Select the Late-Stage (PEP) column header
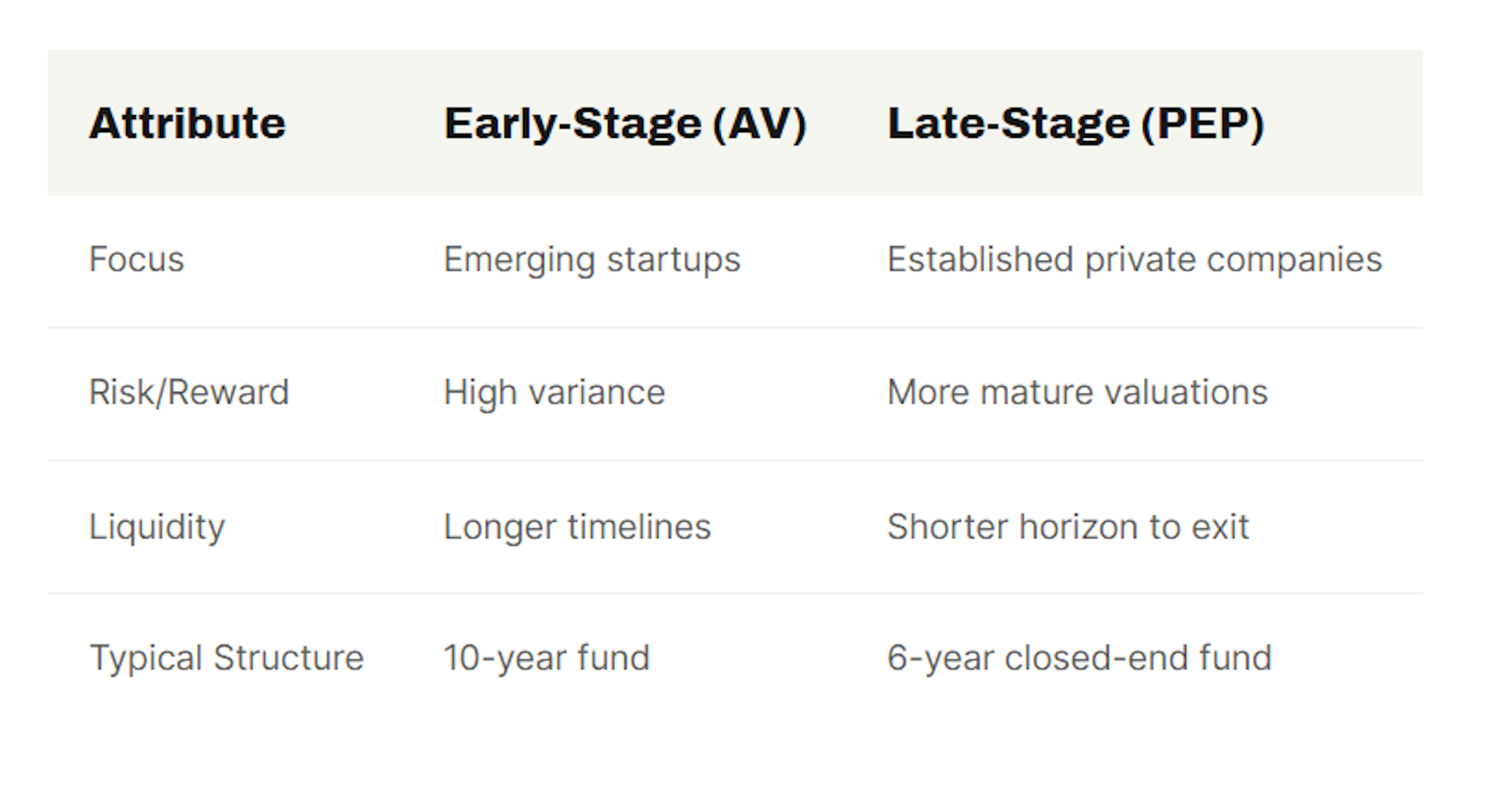The width and height of the screenshot is (1495, 812). tap(1075, 123)
